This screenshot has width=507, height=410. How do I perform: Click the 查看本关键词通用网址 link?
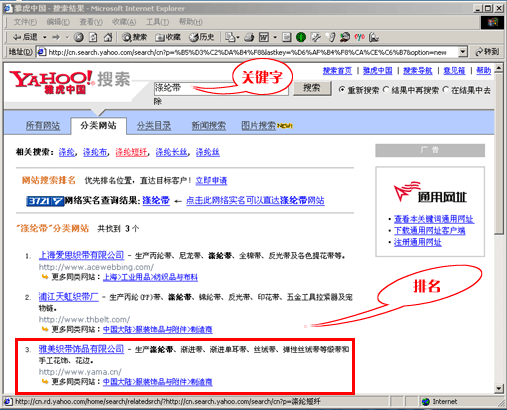point(434,219)
